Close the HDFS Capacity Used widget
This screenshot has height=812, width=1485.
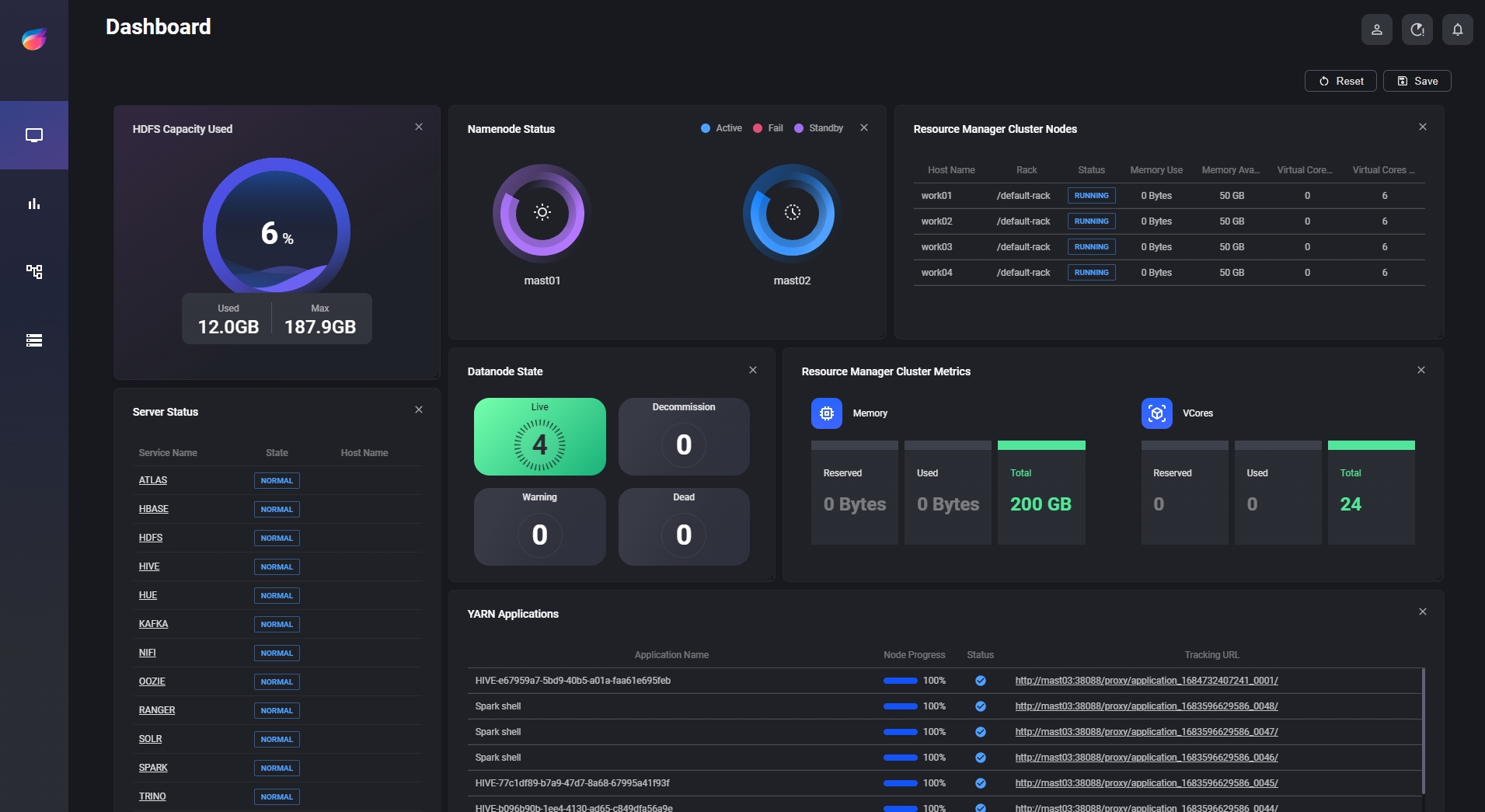419,127
